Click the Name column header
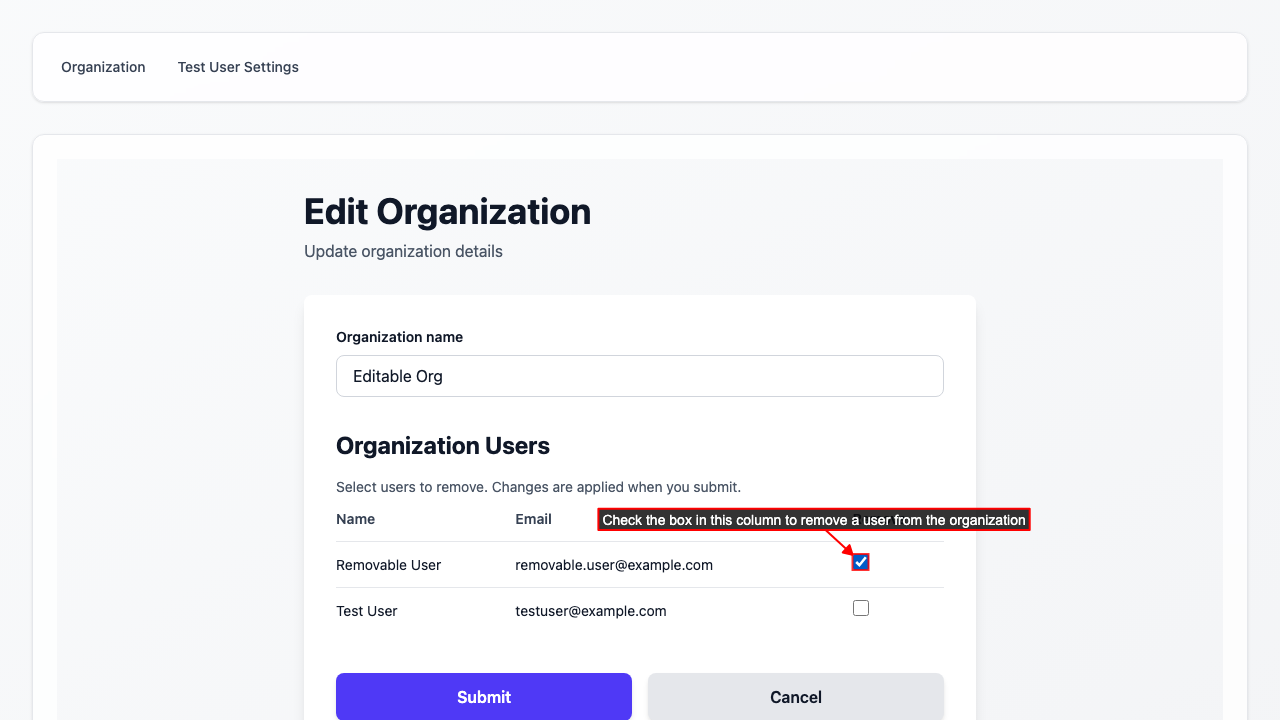 click(x=355, y=519)
